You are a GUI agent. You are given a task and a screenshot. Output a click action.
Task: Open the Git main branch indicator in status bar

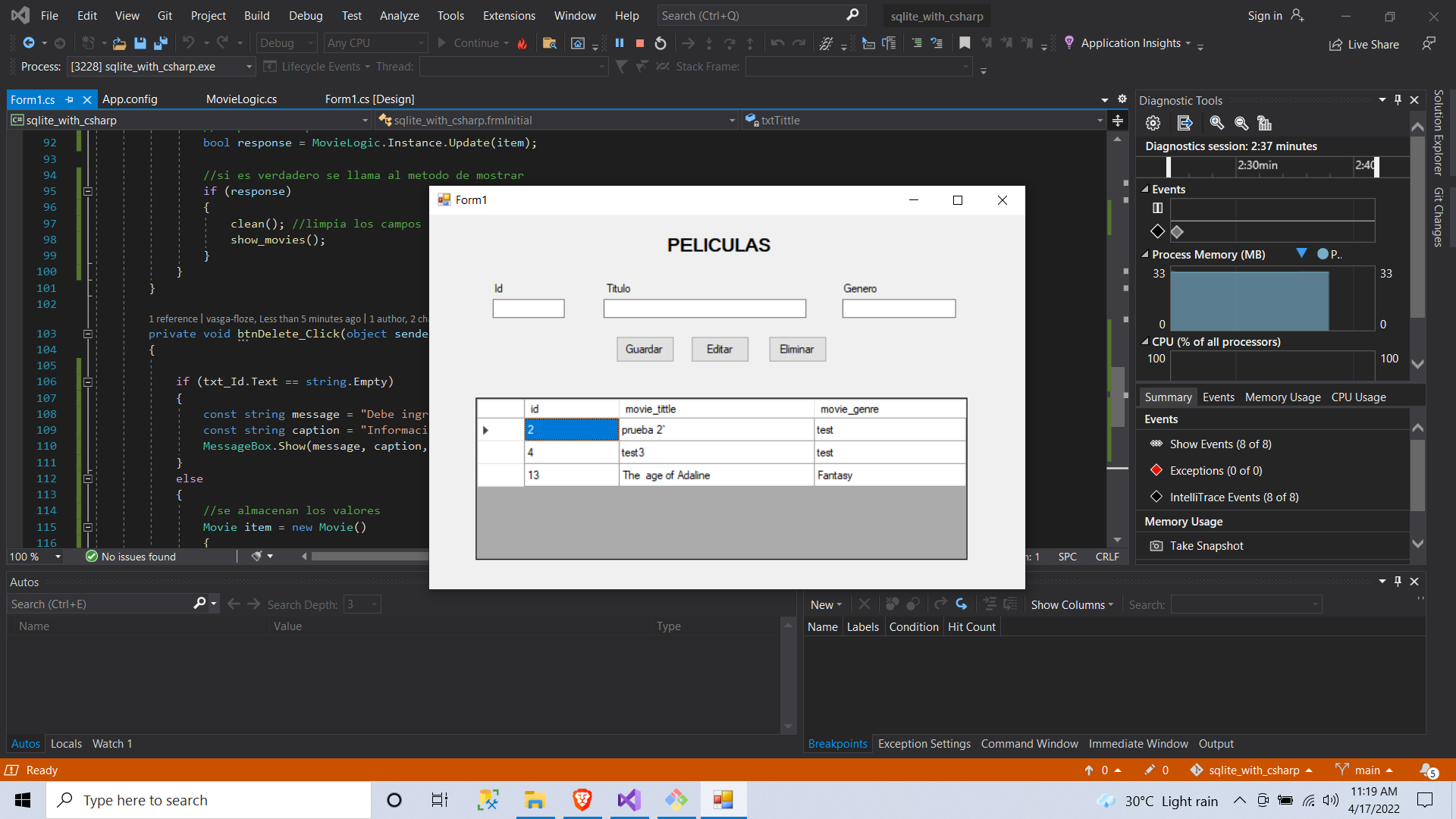(1365, 770)
